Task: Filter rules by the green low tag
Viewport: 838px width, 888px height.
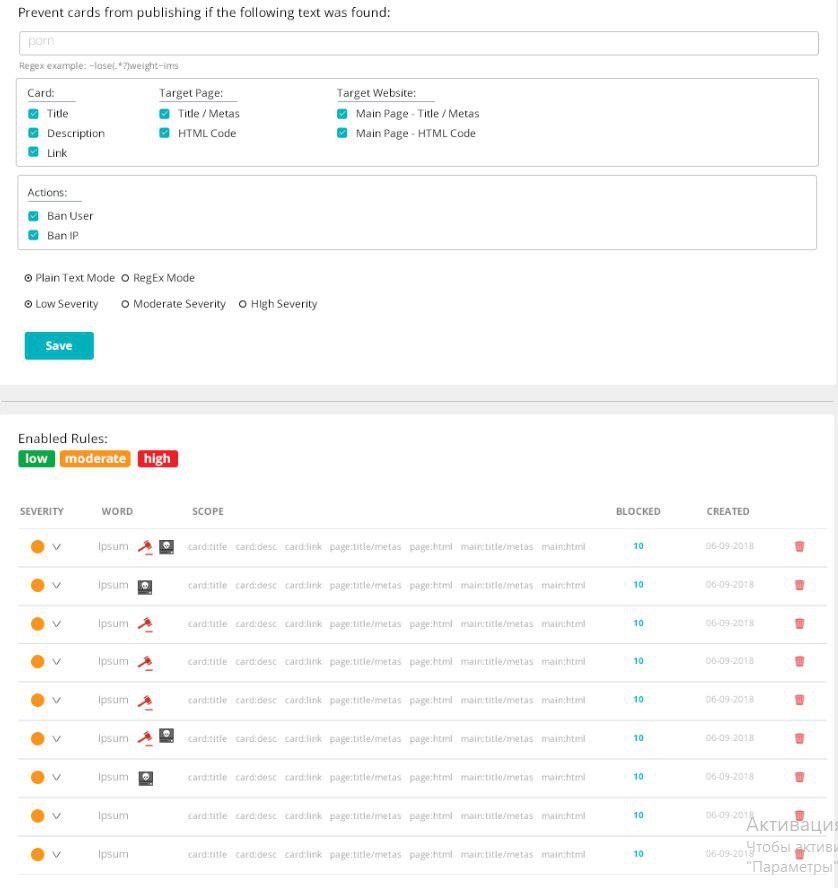Action: (x=36, y=459)
